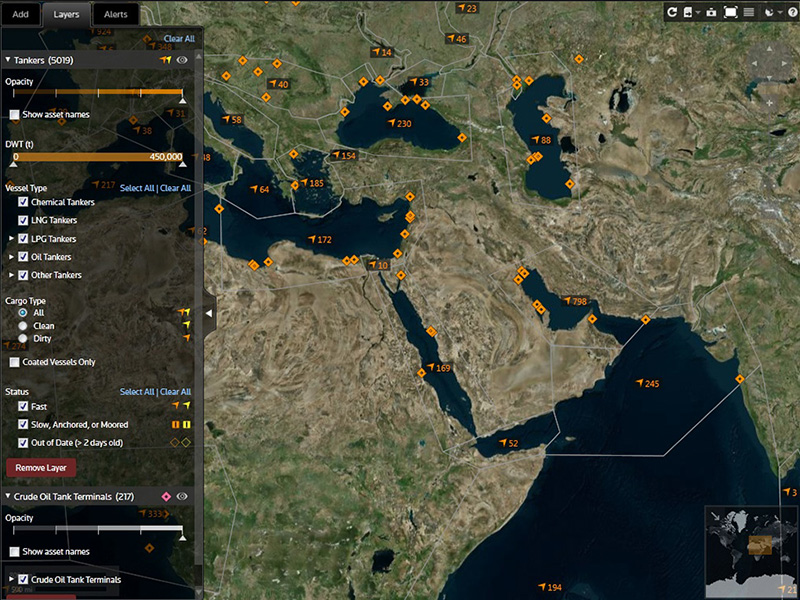The width and height of the screenshot is (800, 600).
Task: Hide the Tankers layer visibility
Action: 184,60
